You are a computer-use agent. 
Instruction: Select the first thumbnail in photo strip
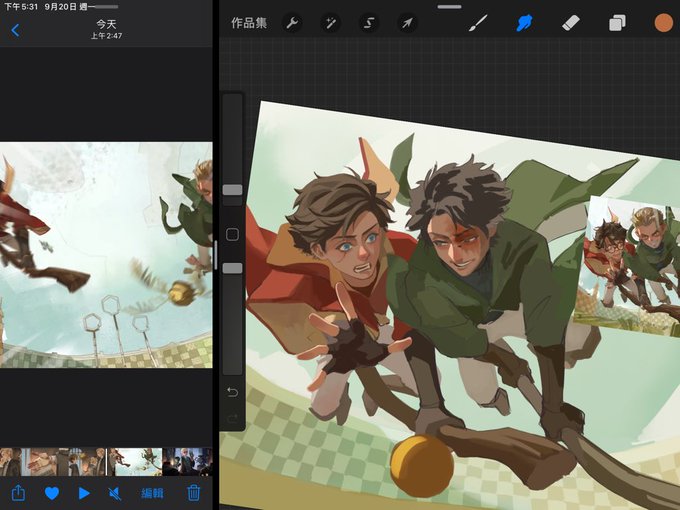point(10,462)
